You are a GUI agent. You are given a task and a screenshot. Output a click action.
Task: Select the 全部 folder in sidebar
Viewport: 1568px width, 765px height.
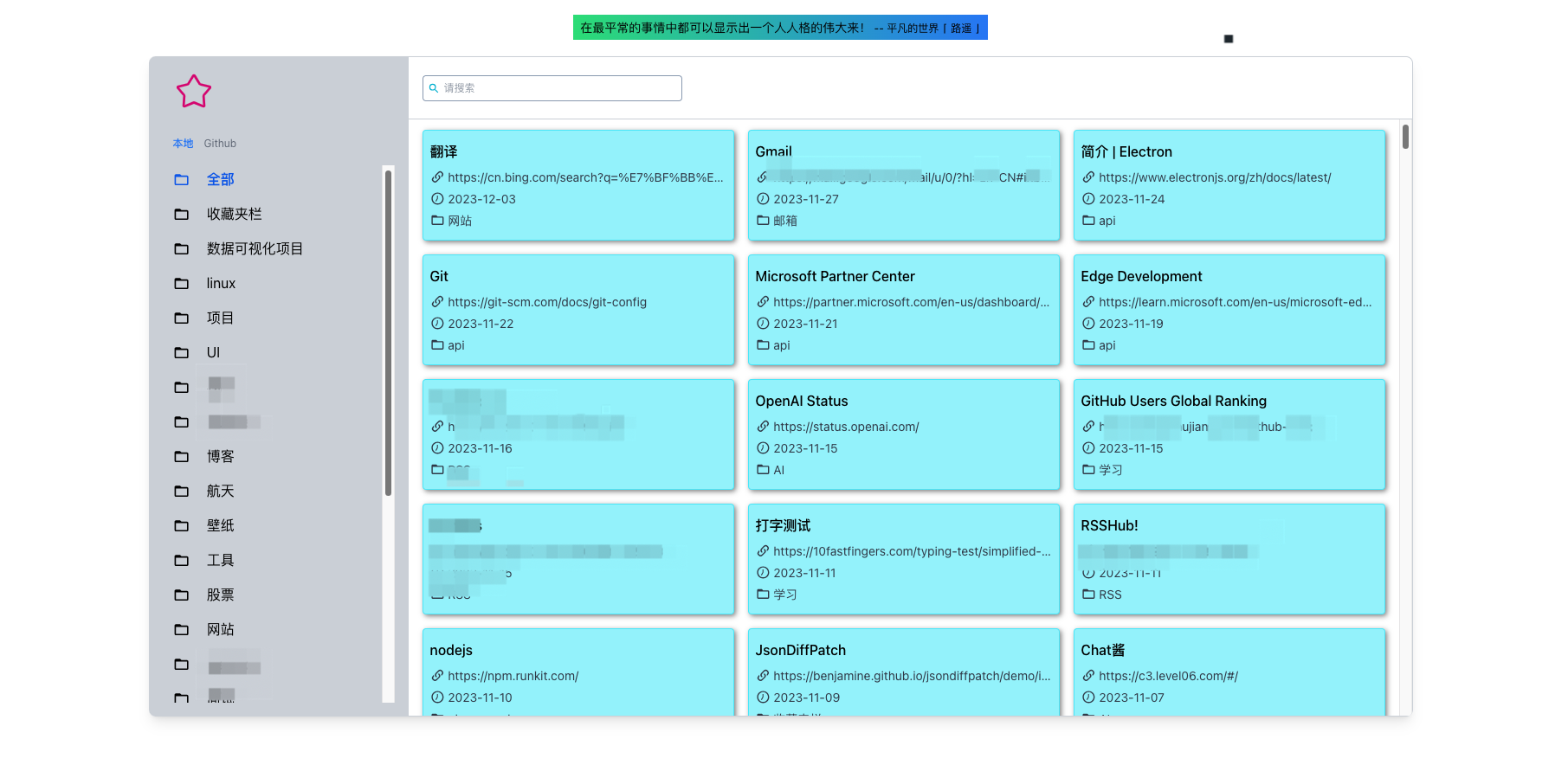[220, 179]
